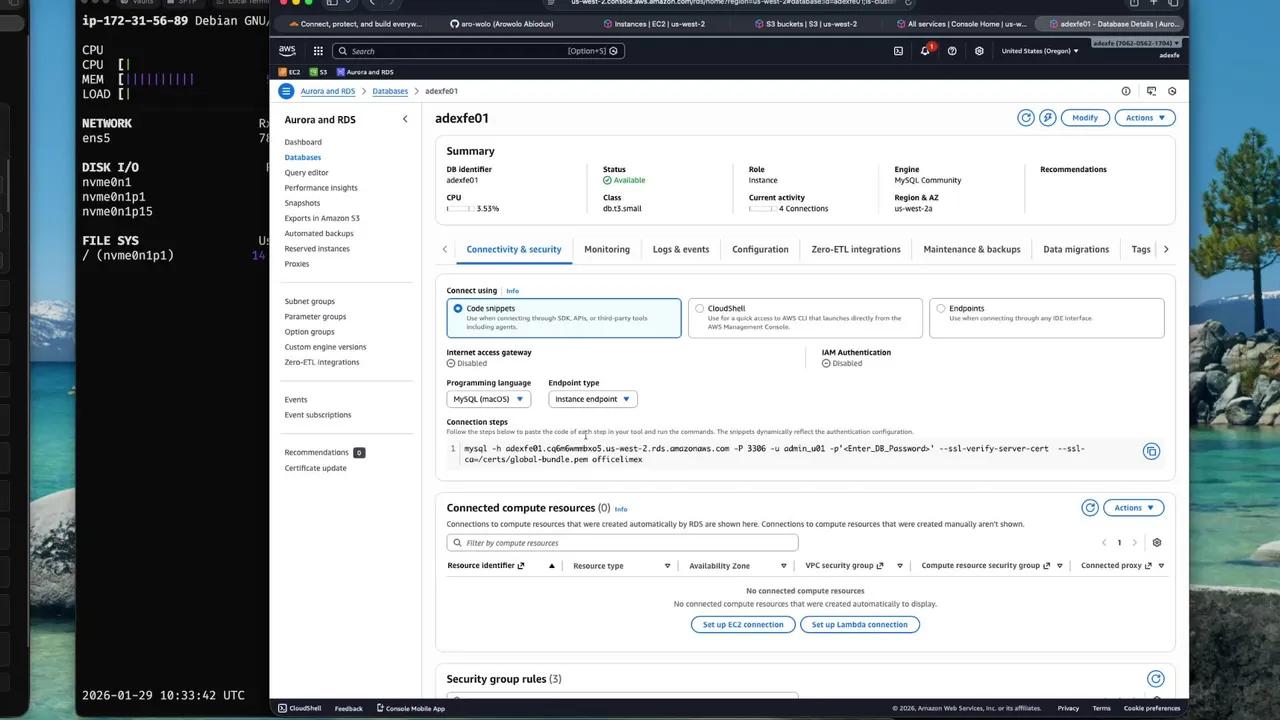
Task: Open Certificate update in sidebar
Action: pos(315,468)
